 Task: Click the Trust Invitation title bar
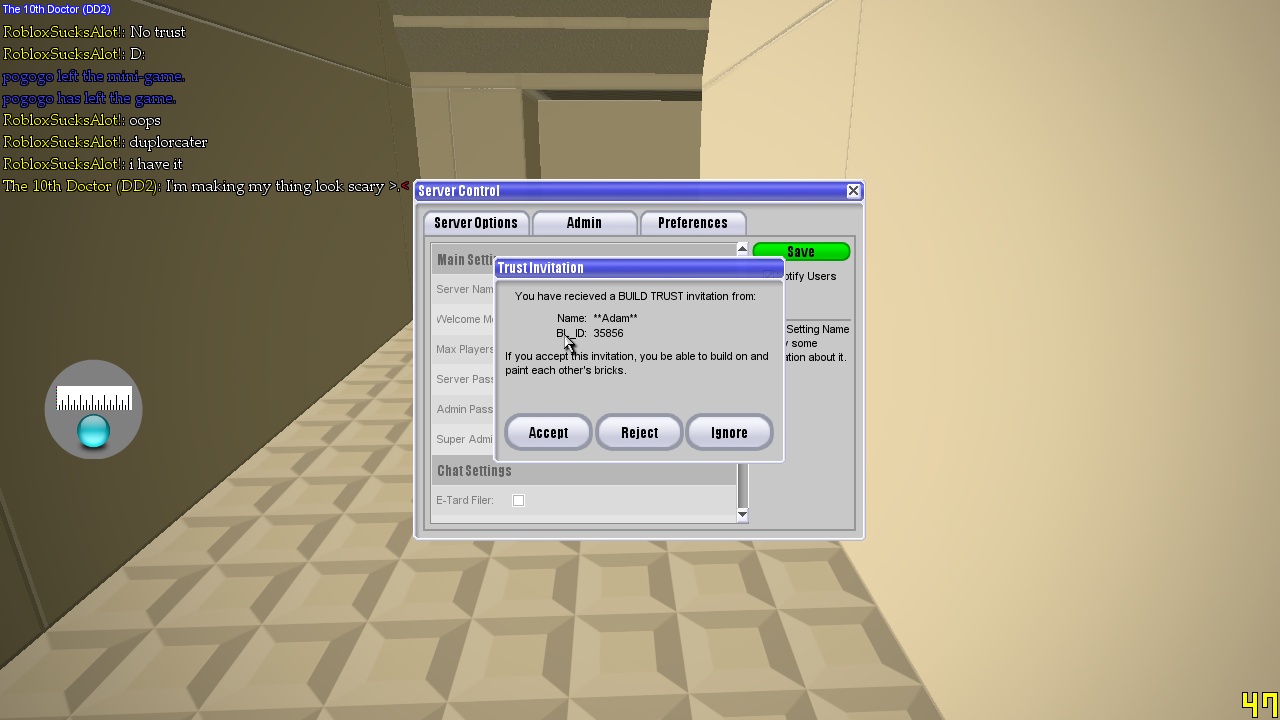click(639, 268)
